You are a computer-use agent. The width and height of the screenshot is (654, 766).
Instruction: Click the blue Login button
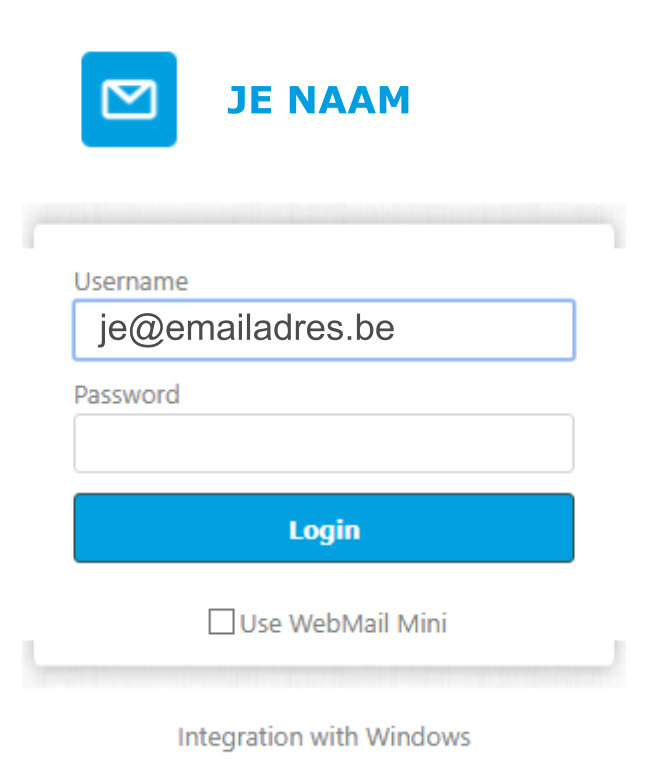tap(324, 528)
